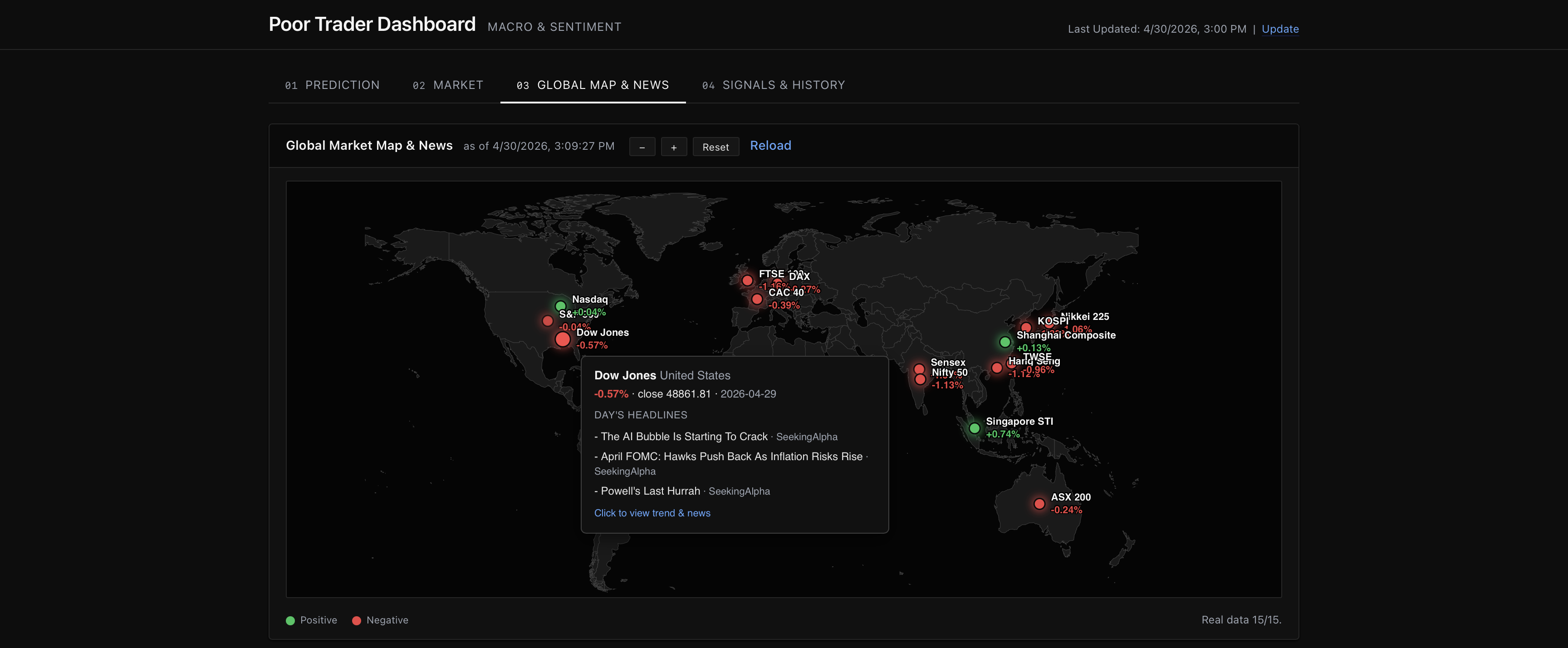Click the Nifty 50 '-1.13%' value

[x=948, y=386]
